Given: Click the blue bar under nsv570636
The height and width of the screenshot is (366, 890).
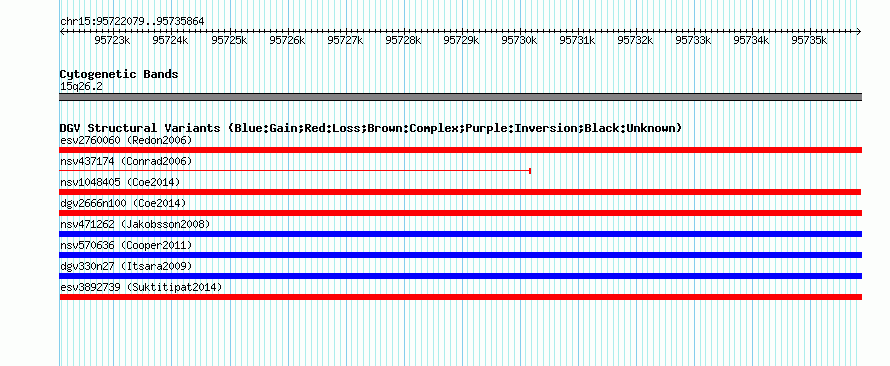Looking at the screenshot, I should coord(460,255).
